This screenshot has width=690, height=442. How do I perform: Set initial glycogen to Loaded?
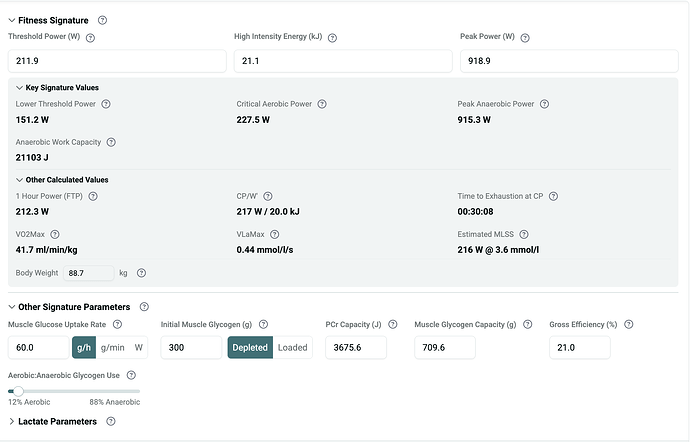(x=293, y=347)
